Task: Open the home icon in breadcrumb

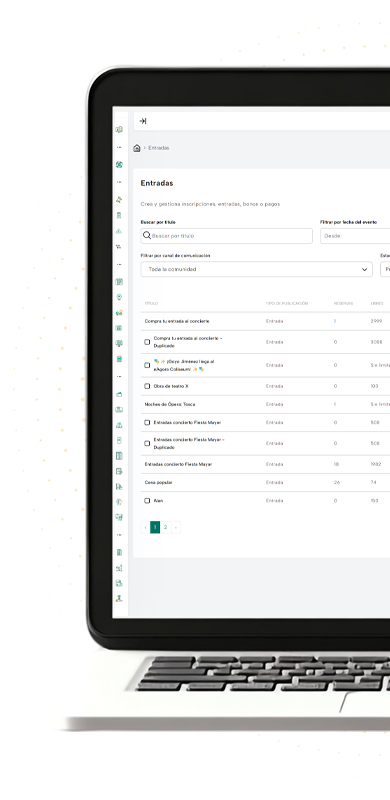Action: pyautogui.click(x=136, y=148)
